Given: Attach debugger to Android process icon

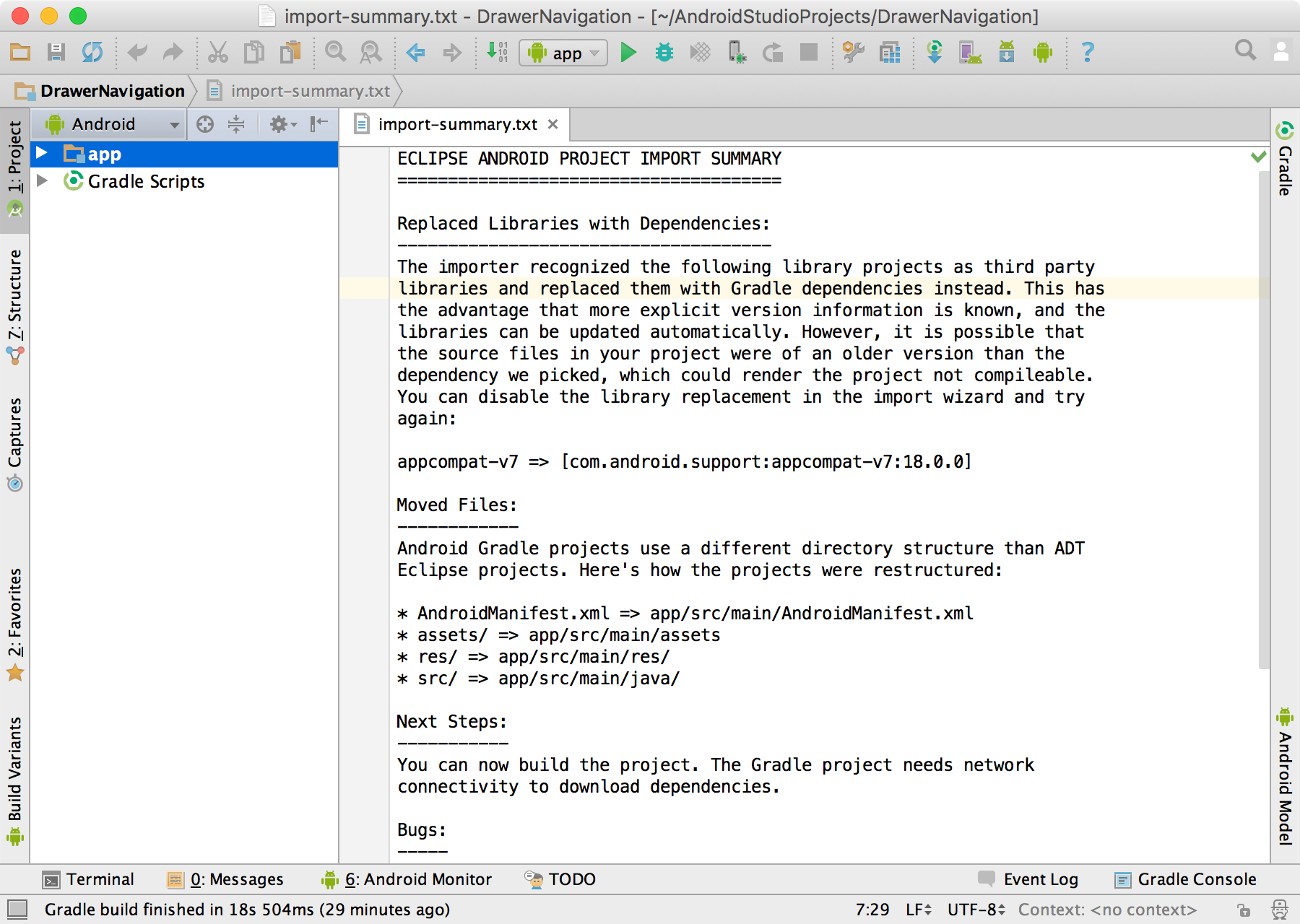Looking at the screenshot, I should [737, 52].
